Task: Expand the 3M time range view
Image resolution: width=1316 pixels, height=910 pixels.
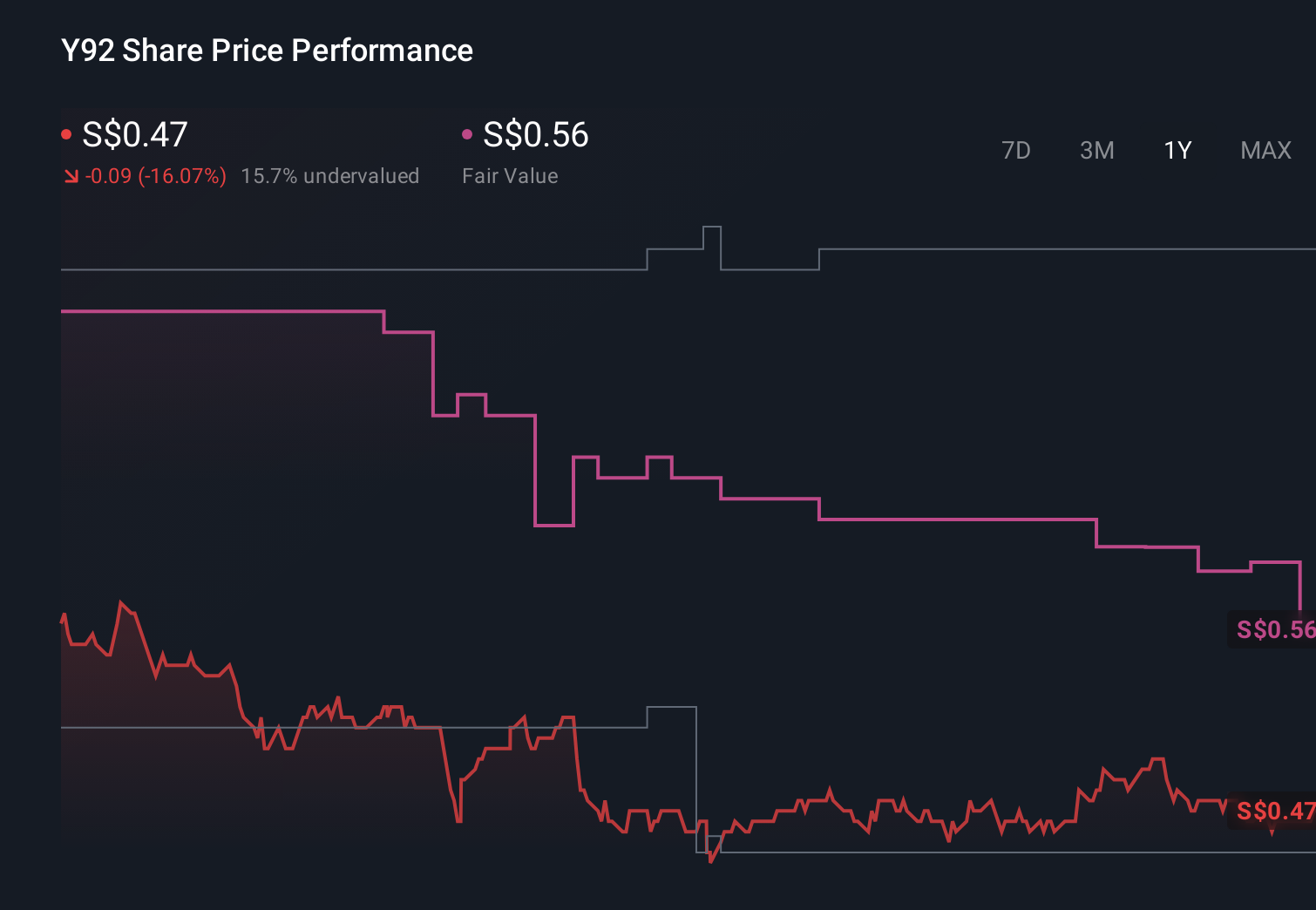Action: pyautogui.click(x=1096, y=150)
